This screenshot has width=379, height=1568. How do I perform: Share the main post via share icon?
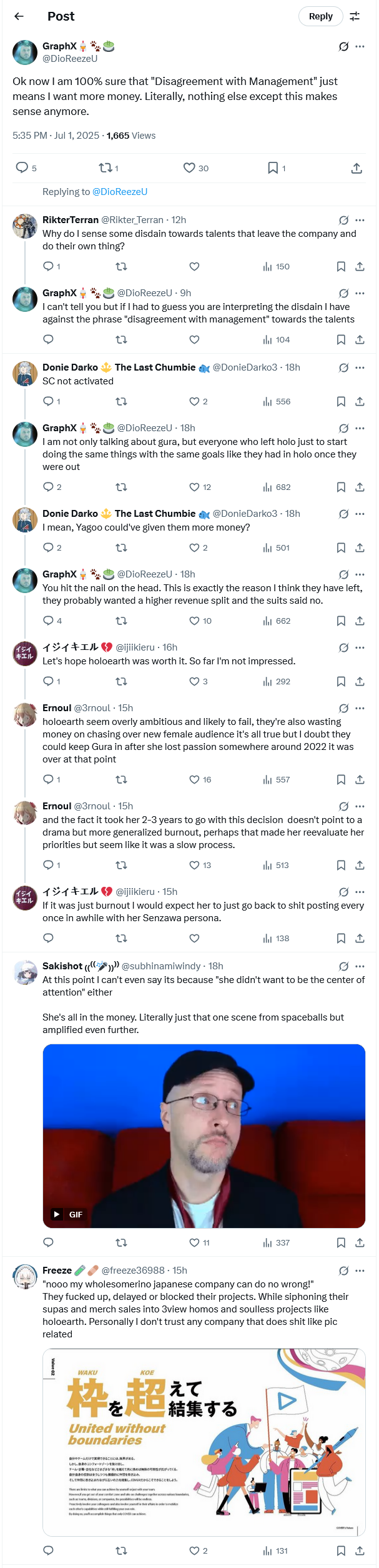pos(357,167)
